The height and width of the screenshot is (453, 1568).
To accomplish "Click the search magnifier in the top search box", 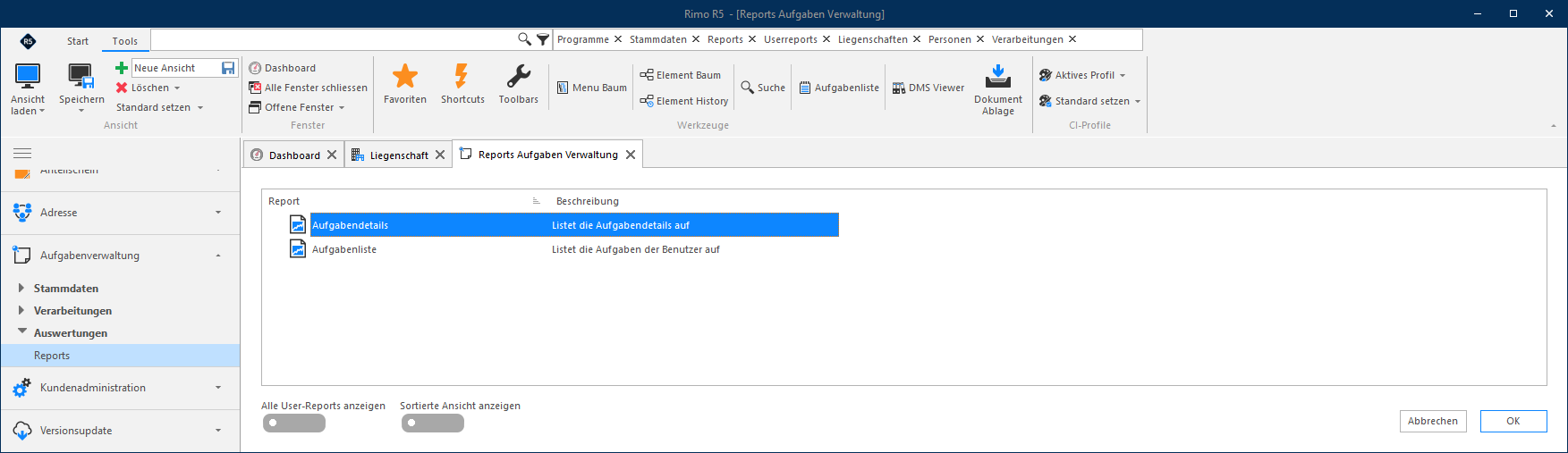I will (x=524, y=39).
